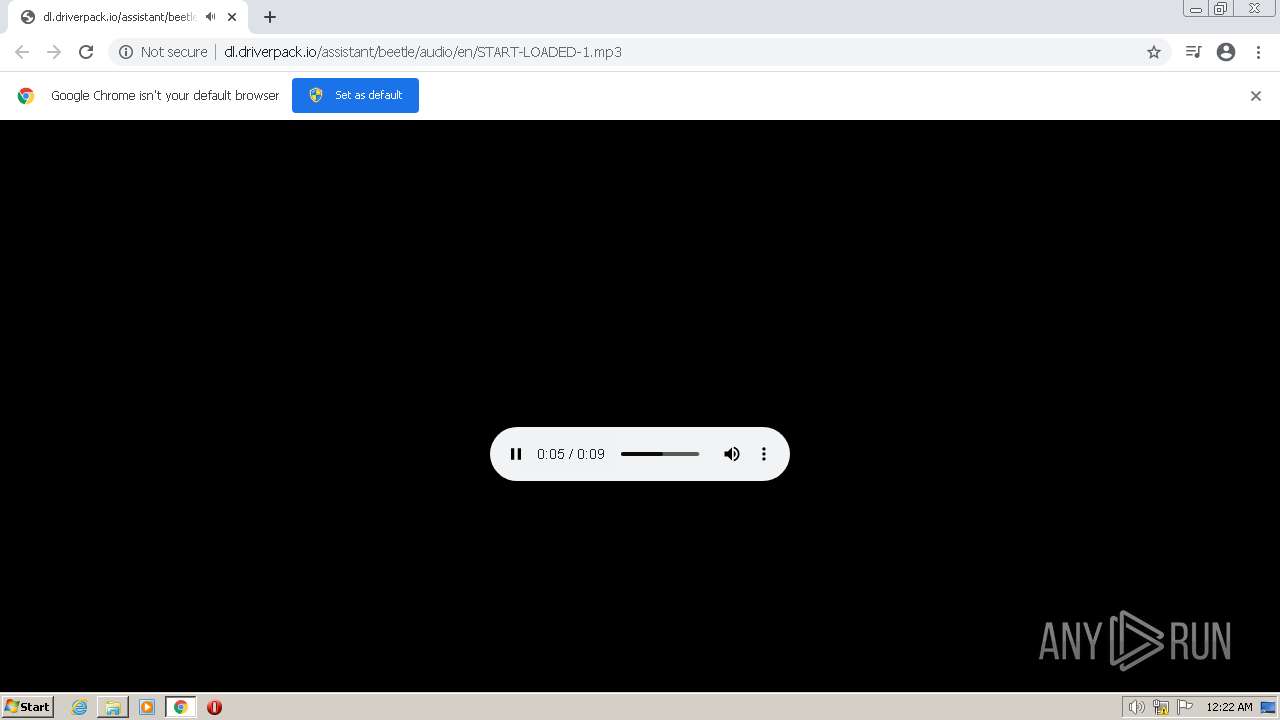This screenshot has height=720, width=1280.
Task: Mute the audio player volume
Action: pyautogui.click(x=732, y=454)
